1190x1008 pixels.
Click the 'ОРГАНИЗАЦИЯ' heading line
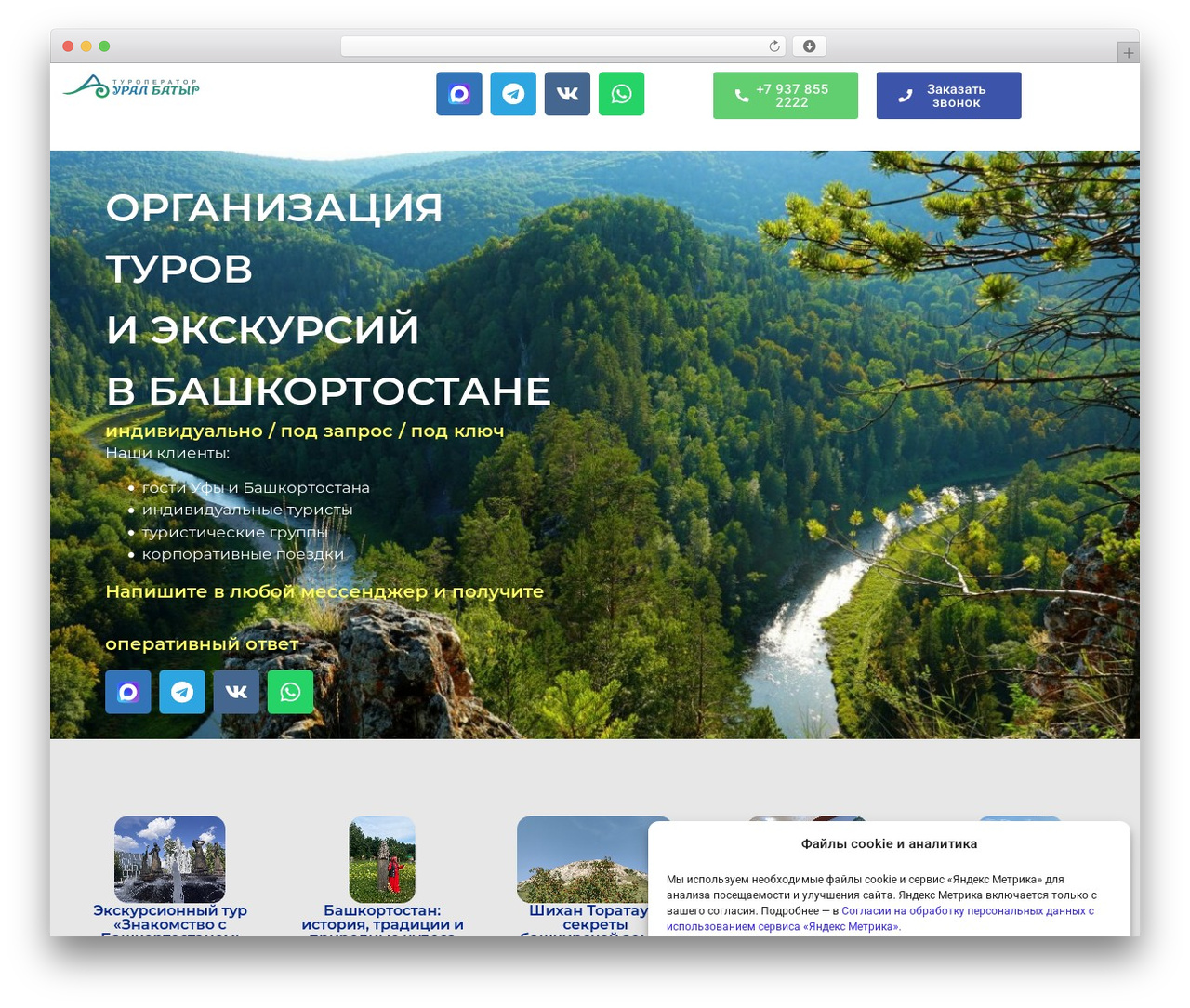coord(274,207)
